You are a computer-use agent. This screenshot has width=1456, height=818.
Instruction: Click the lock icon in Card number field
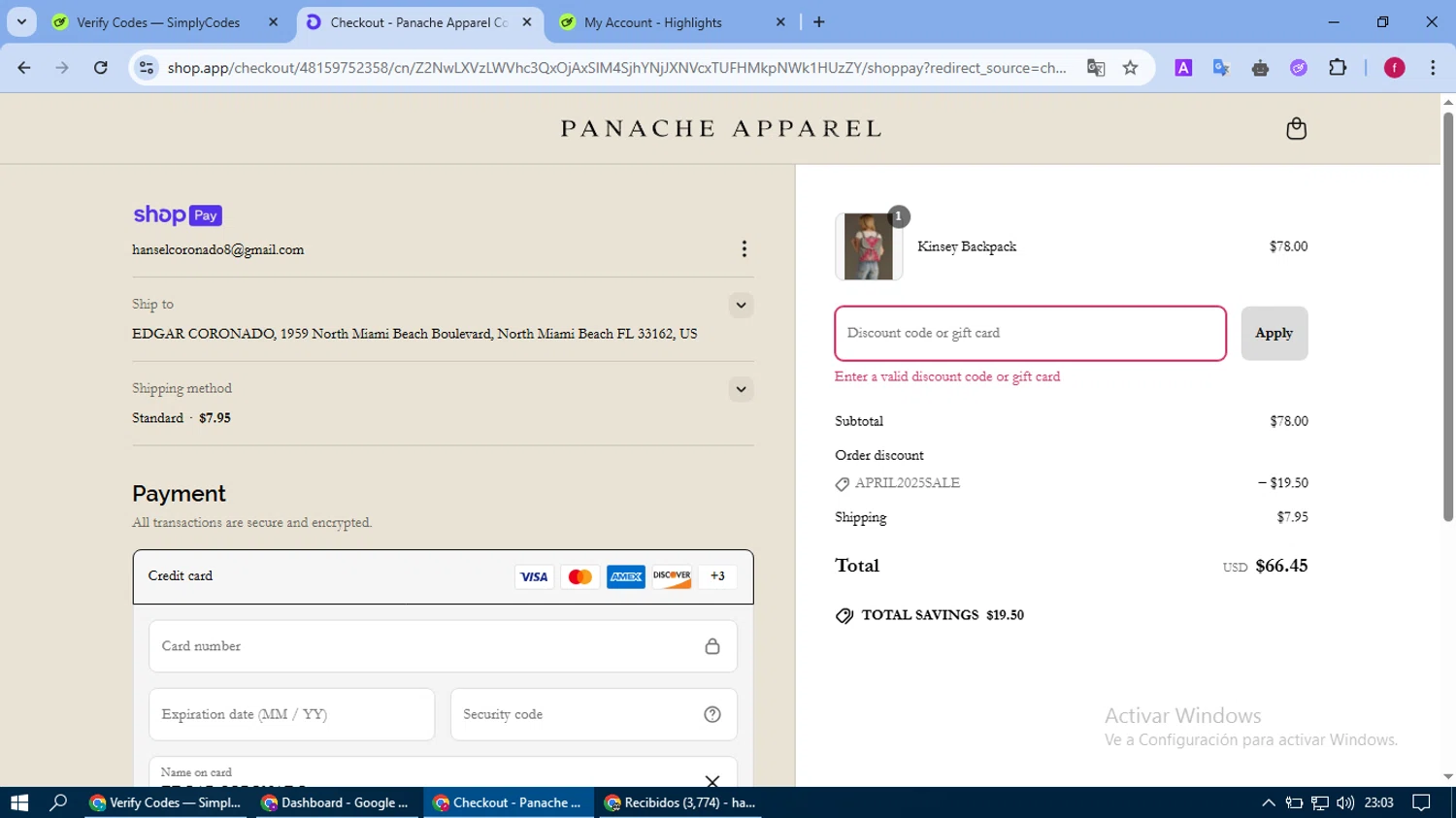[x=711, y=646]
